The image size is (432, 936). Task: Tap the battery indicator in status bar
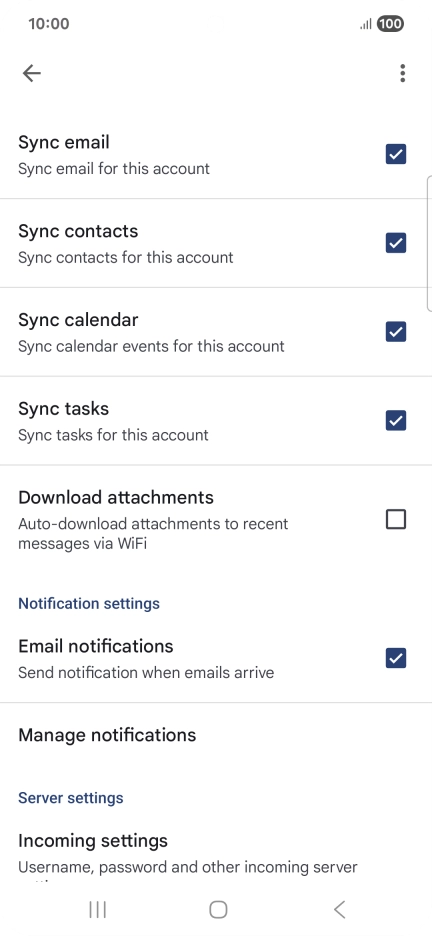tap(390, 24)
